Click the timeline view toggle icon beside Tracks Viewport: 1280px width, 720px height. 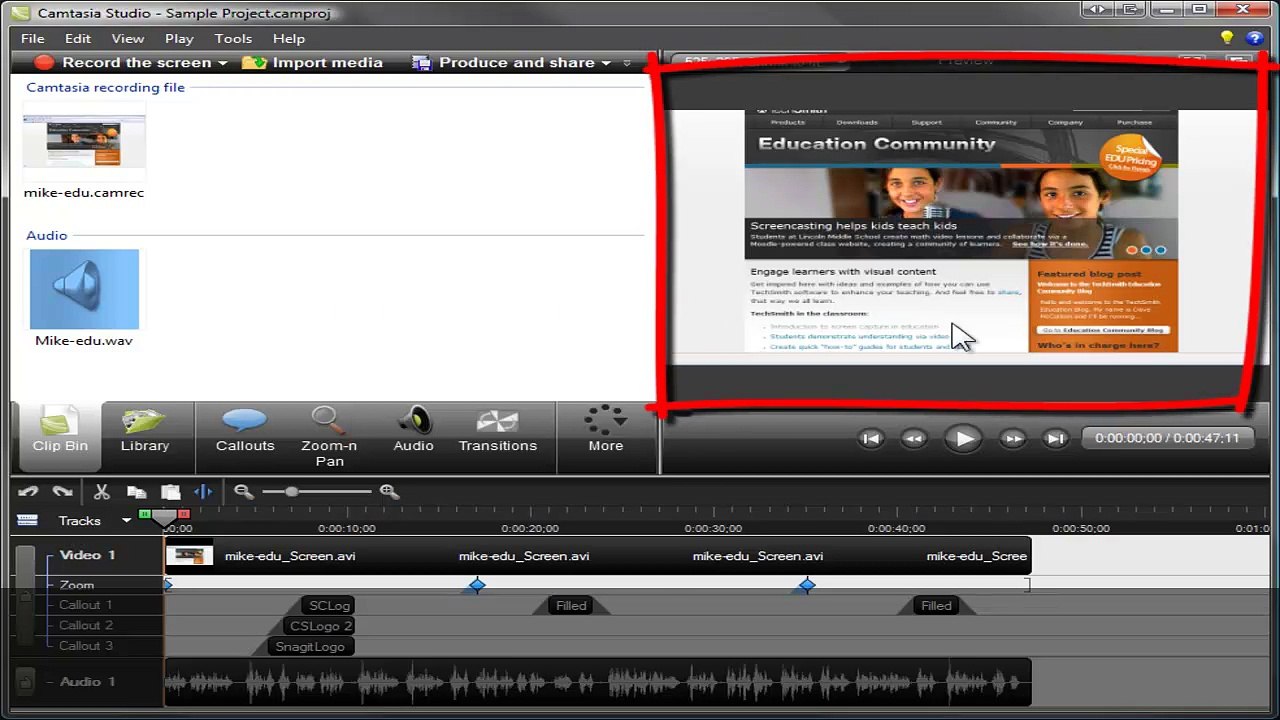[x=27, y=520]
